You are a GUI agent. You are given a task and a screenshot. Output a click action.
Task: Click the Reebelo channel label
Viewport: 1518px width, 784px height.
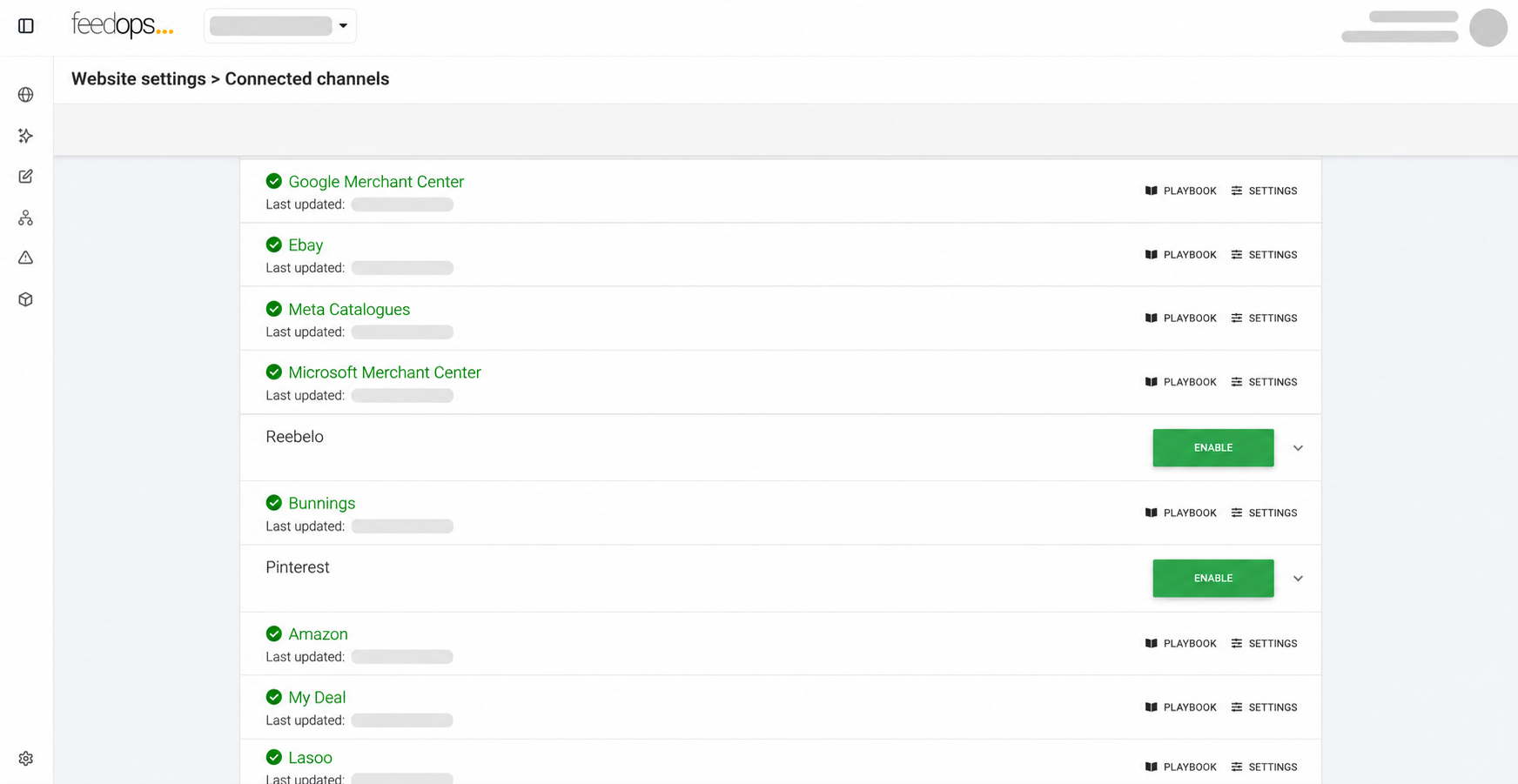point(294,437)
